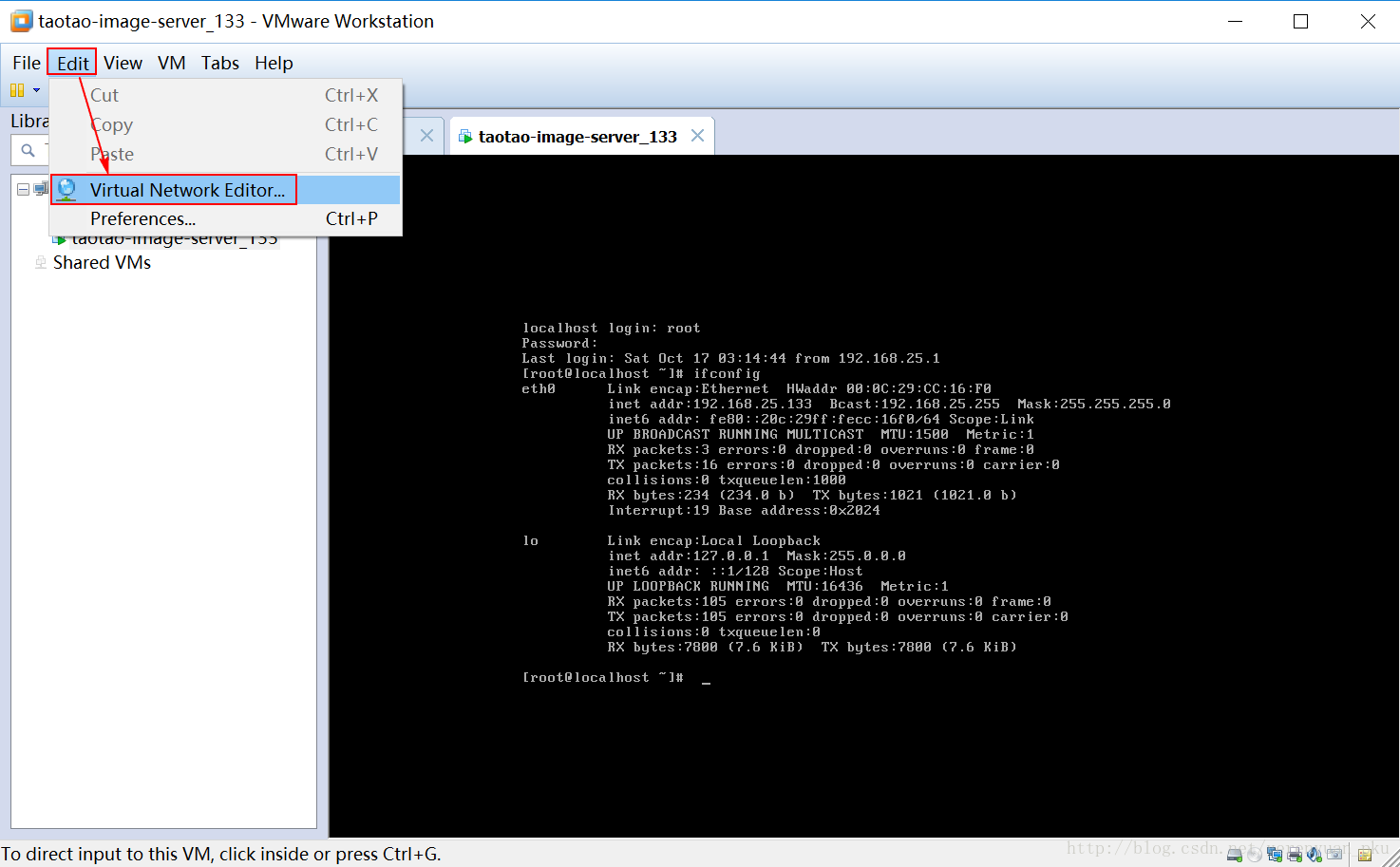
Task: Close the taotao-image-server_133 tab
Action: [x=697, y=136]
